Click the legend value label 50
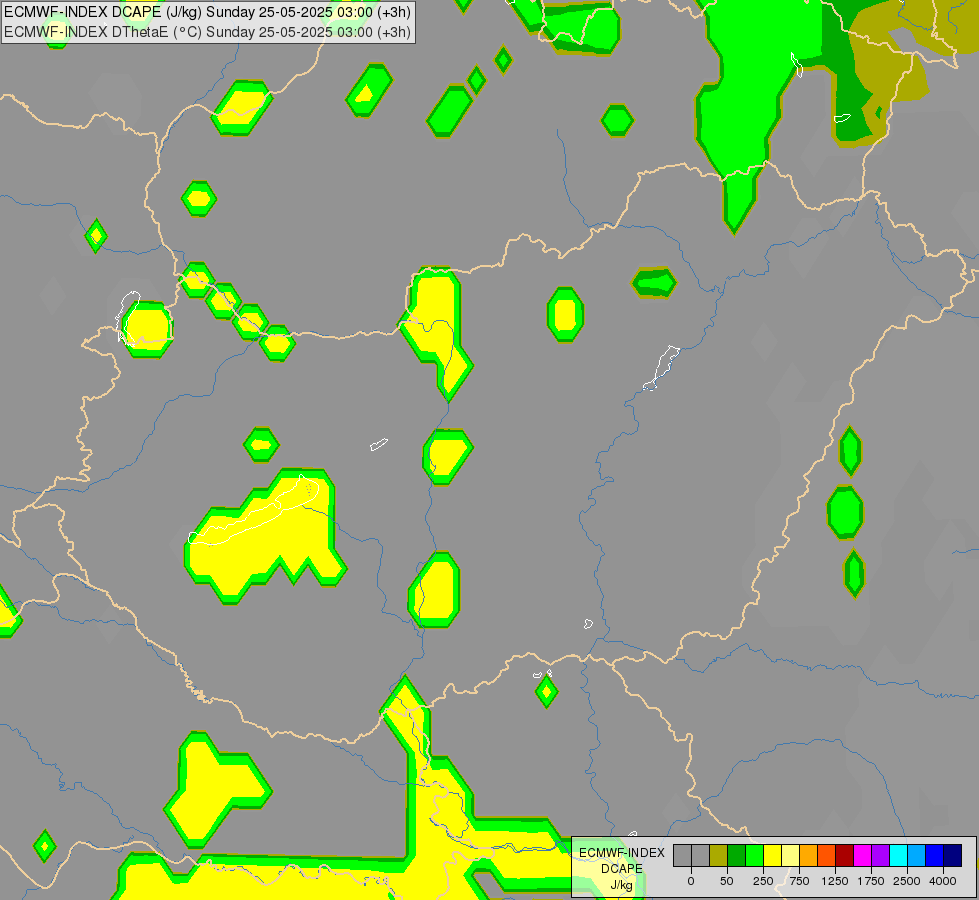This screenshot has height=900, width=979. tap(727, 881)
